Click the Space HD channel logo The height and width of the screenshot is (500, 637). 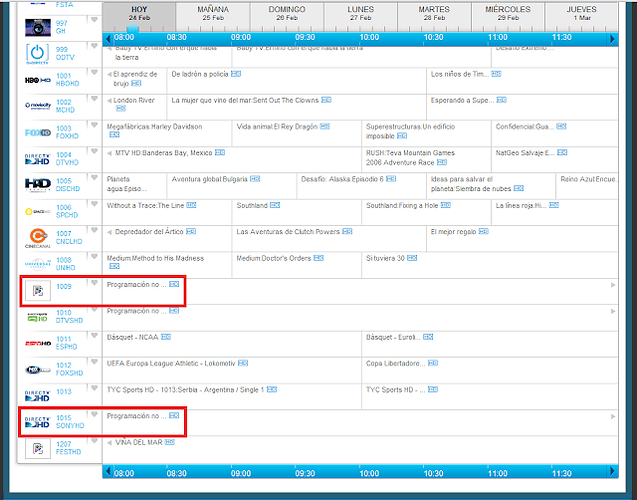37,210
